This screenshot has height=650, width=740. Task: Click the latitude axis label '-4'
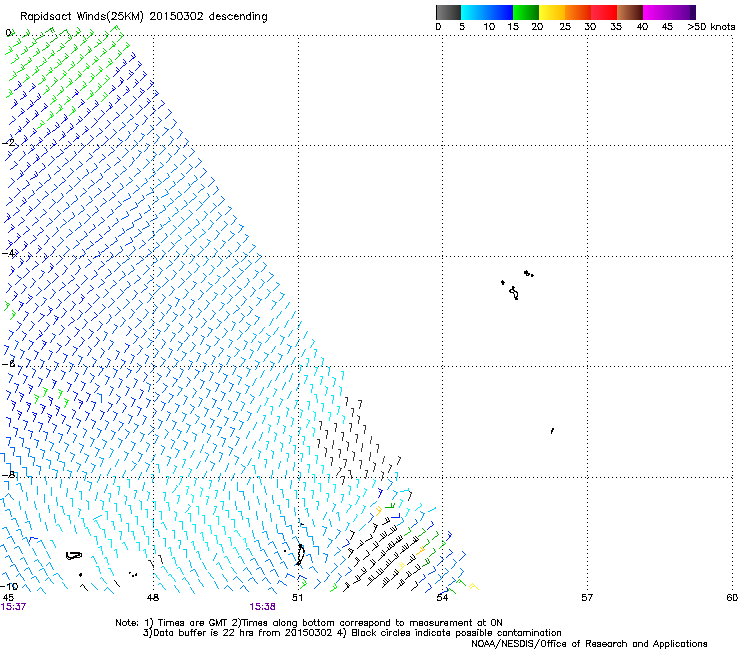click(x=8, y=253)
